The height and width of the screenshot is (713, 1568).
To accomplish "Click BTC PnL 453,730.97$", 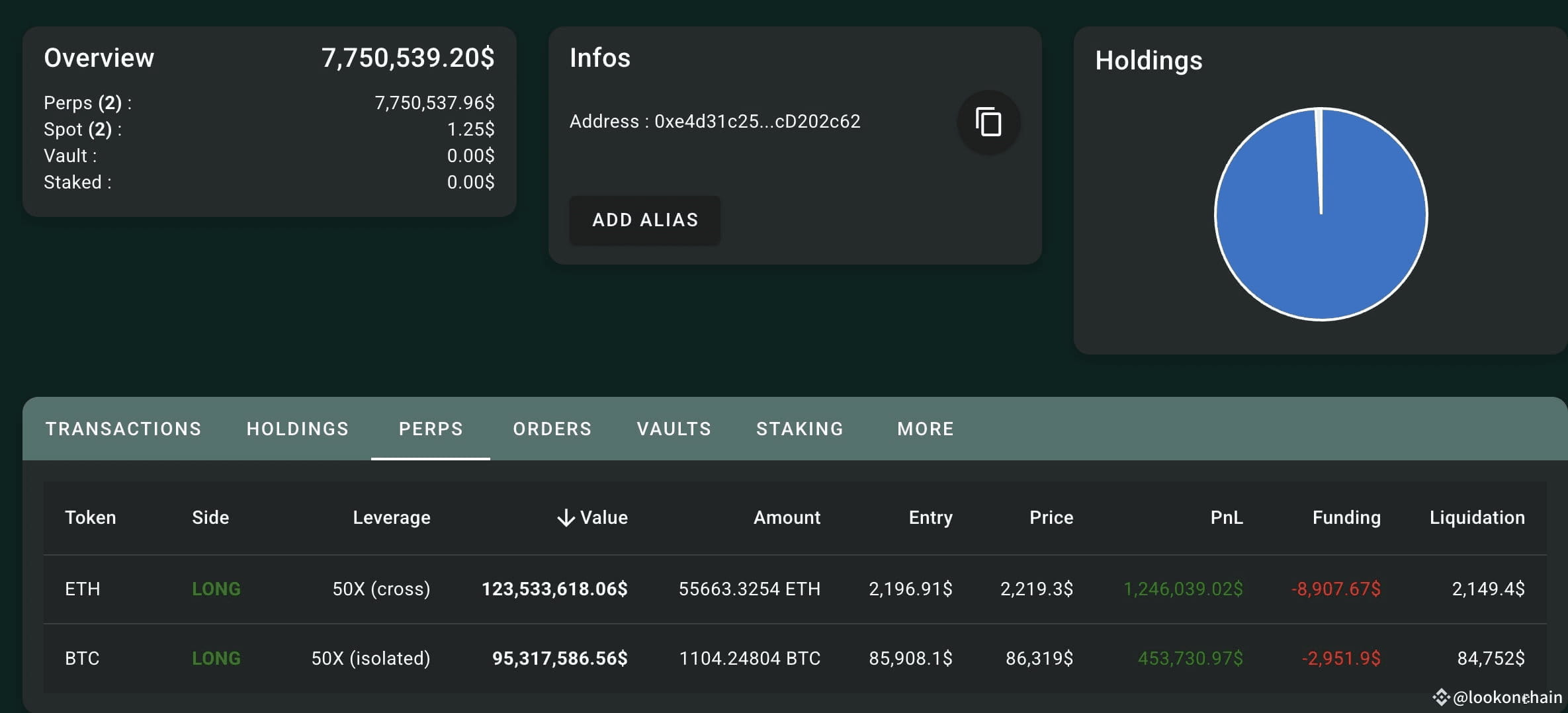I will [1190, 658].
